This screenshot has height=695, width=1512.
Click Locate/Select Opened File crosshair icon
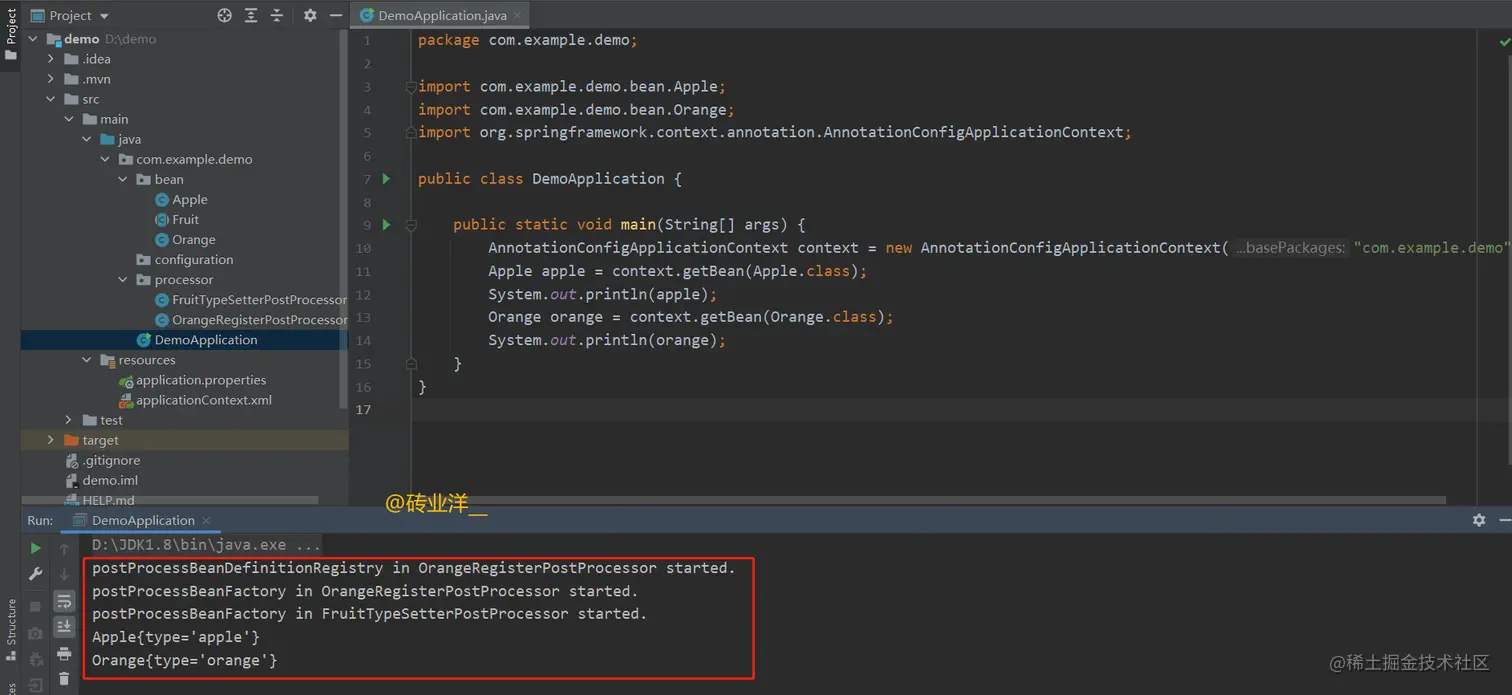click(x=224, y=15)
